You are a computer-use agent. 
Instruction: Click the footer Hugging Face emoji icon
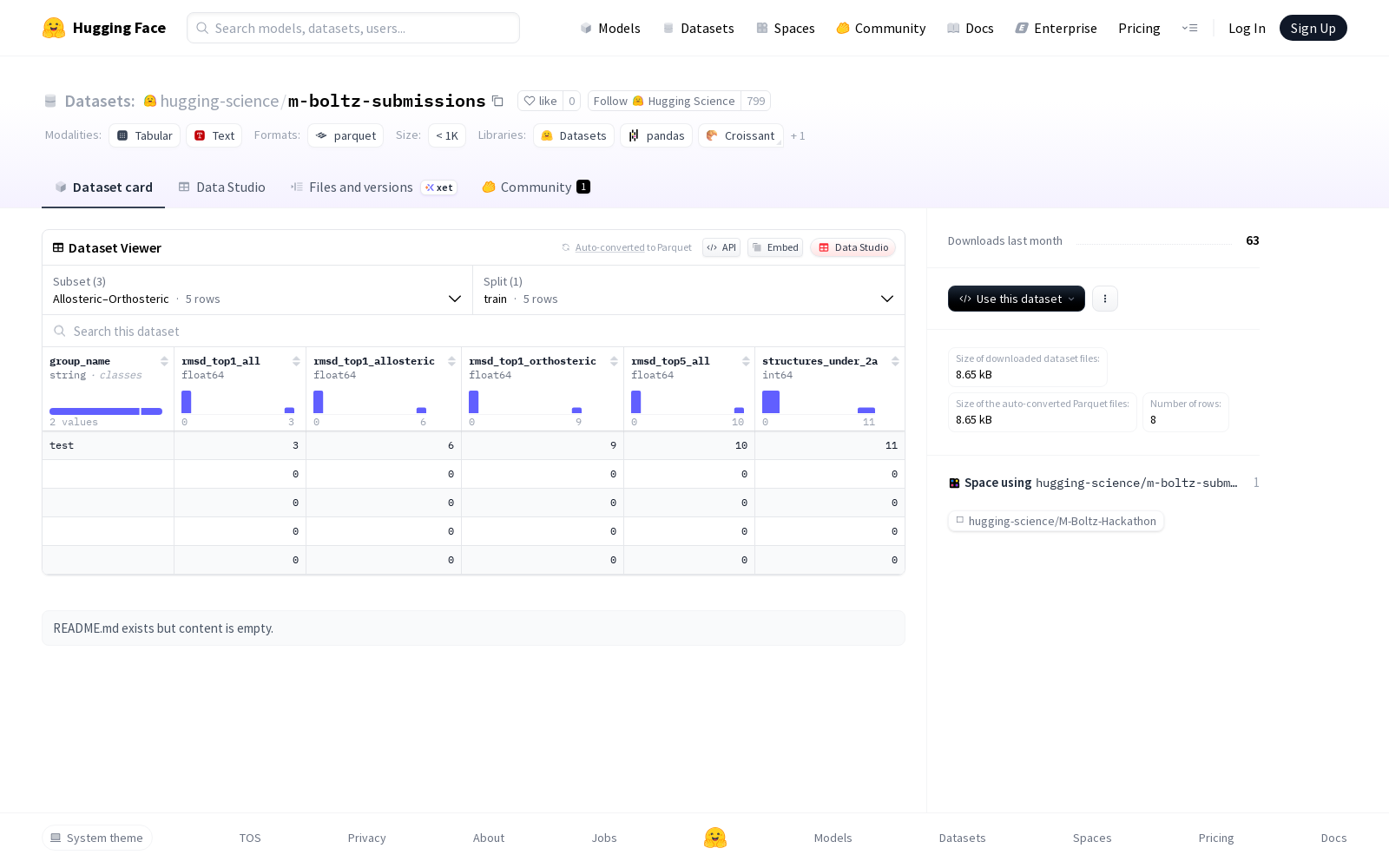715,838
